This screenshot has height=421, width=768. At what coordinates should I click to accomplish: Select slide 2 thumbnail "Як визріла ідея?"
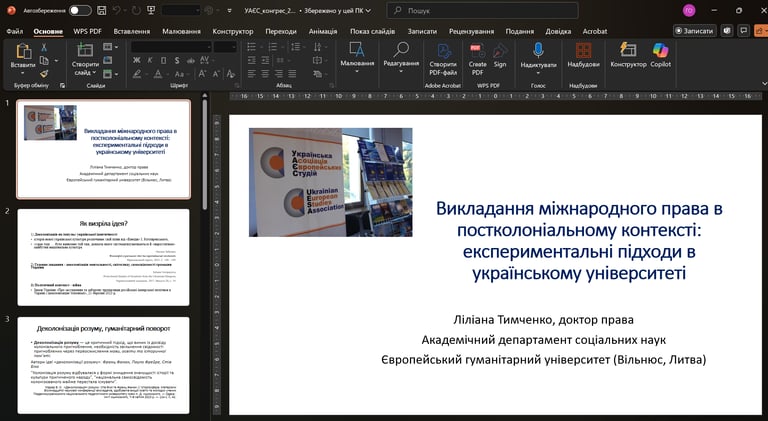click(x=103, y=256)
